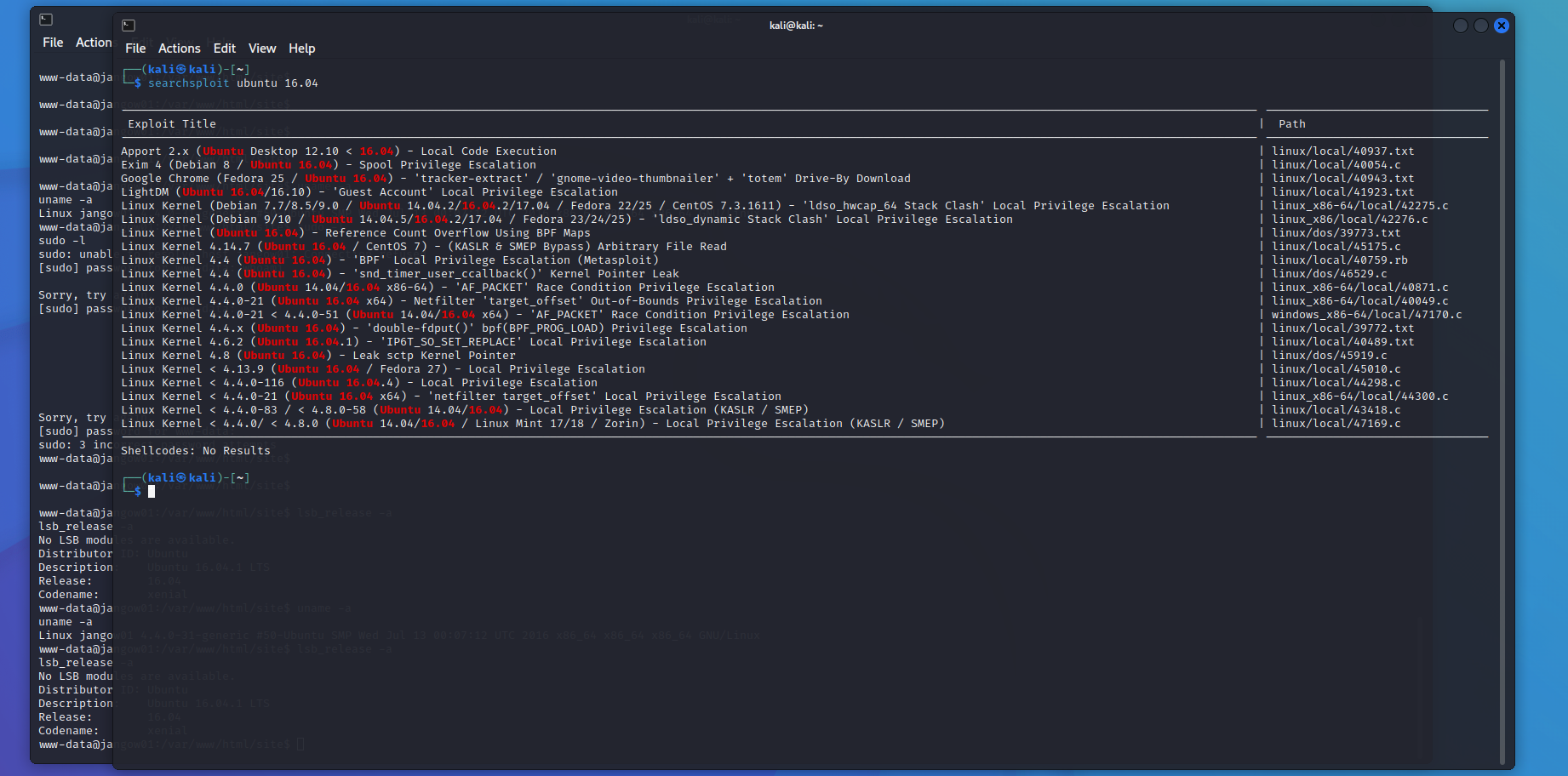Image resolution: width=1568 pixels, height=776 pixels.
Task: Click the path linux/local/45175.c
Action: pos(1336,247)
